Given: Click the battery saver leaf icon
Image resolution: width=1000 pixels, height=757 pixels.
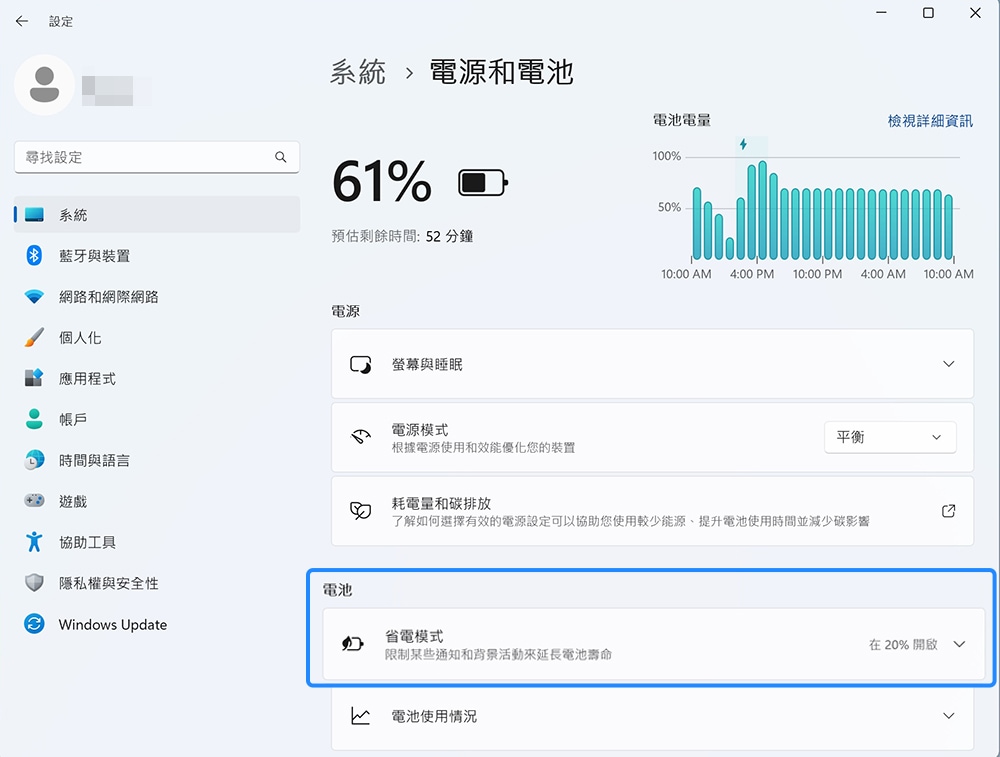Looking at the screenshot, I should 353,643.
